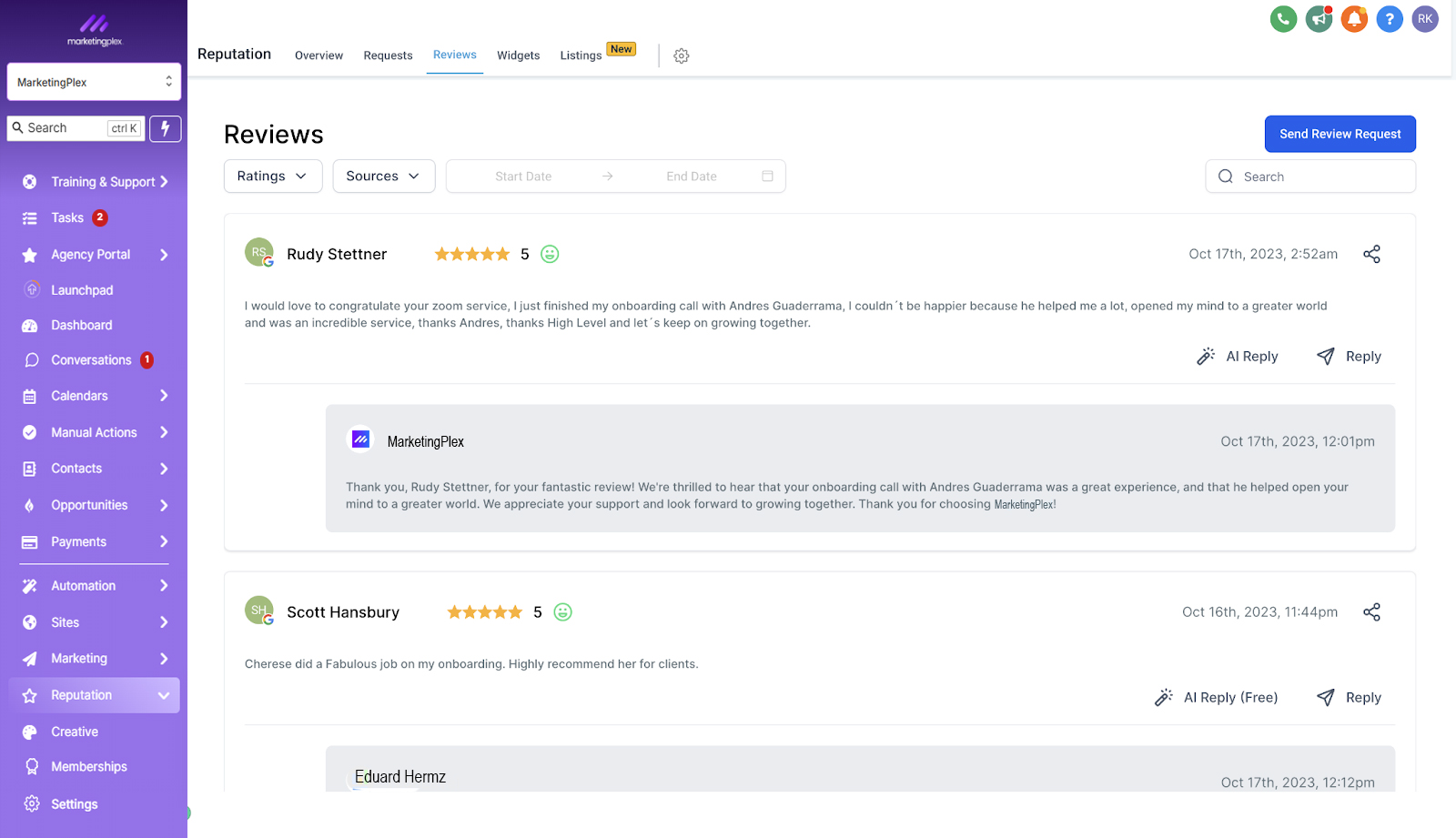Click the red Tasks badge showing 2
The image size is (1456, 838).
[x=100, y=217]
